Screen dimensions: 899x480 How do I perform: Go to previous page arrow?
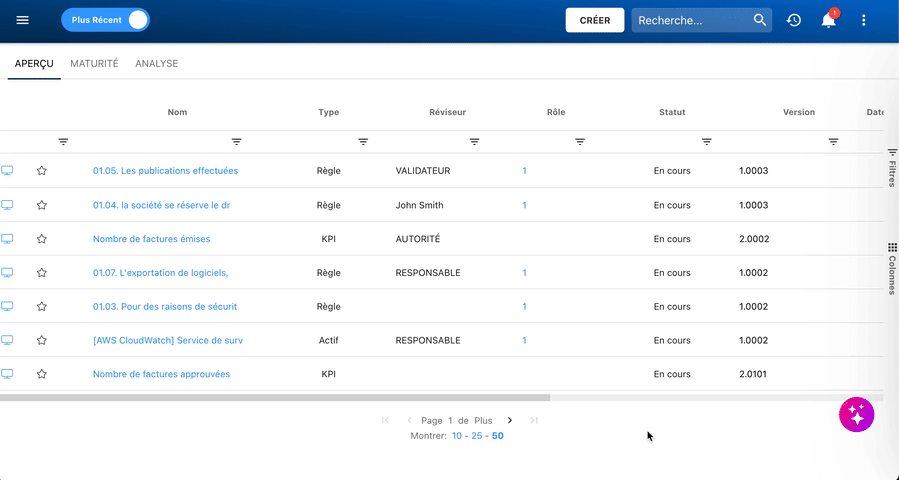(x=409, y=420)
